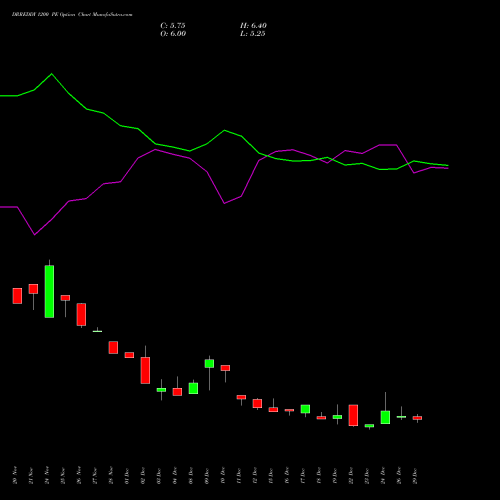This screenshot has height=500, width=500.
Task: Select the open value 'O: 6.00'
Action: pos(173,34)
